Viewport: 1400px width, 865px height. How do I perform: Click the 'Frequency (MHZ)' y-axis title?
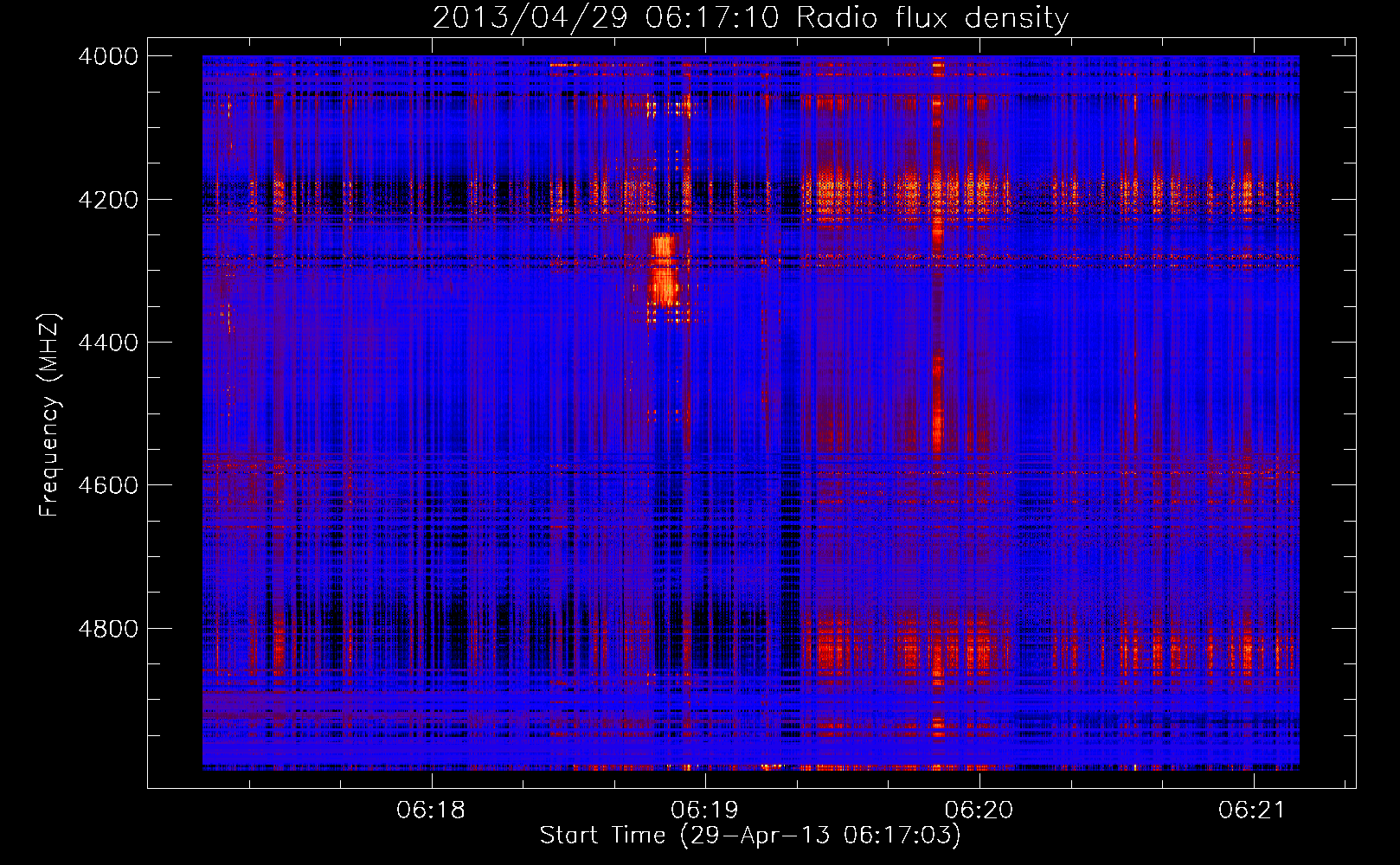tap(50, 415)
